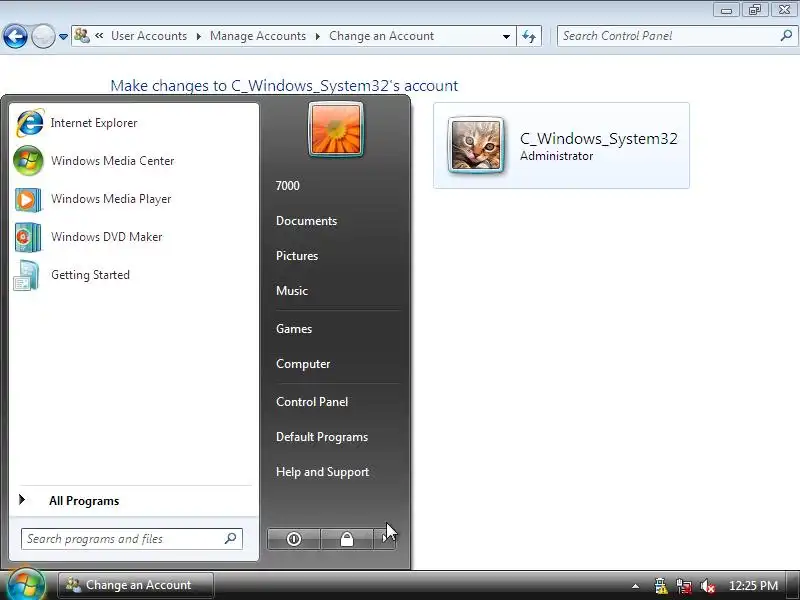Start Windows DVD Maker icon
Image resolution: width=800 pixels, height=600 pixels.
point(28,237)
